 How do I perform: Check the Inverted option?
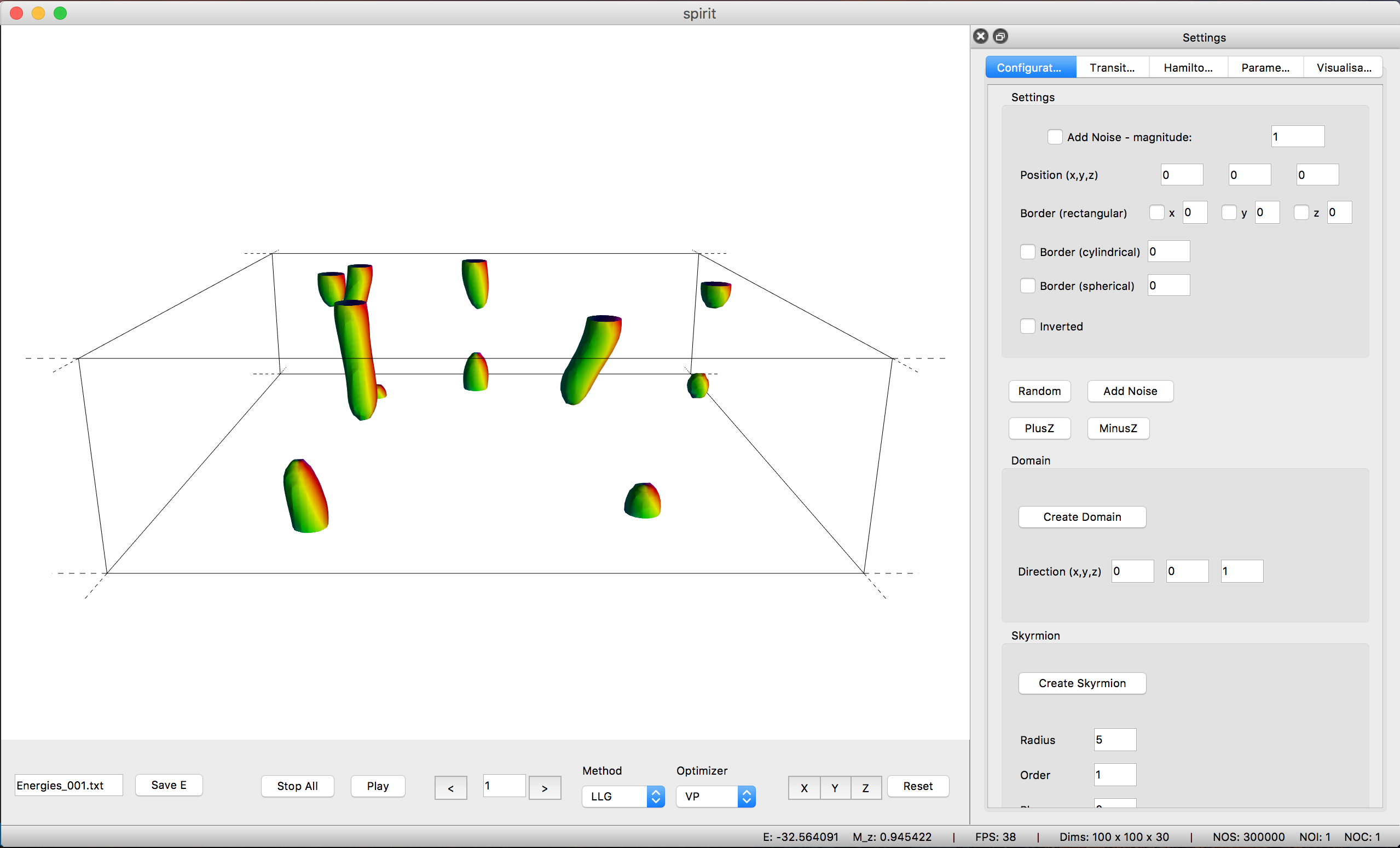coord(1027,326)
